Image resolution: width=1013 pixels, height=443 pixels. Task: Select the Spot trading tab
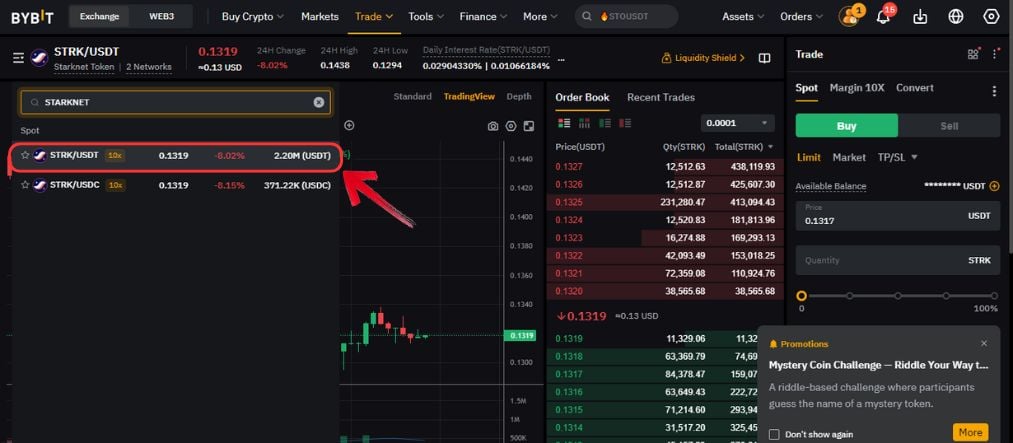coord(806,88)
